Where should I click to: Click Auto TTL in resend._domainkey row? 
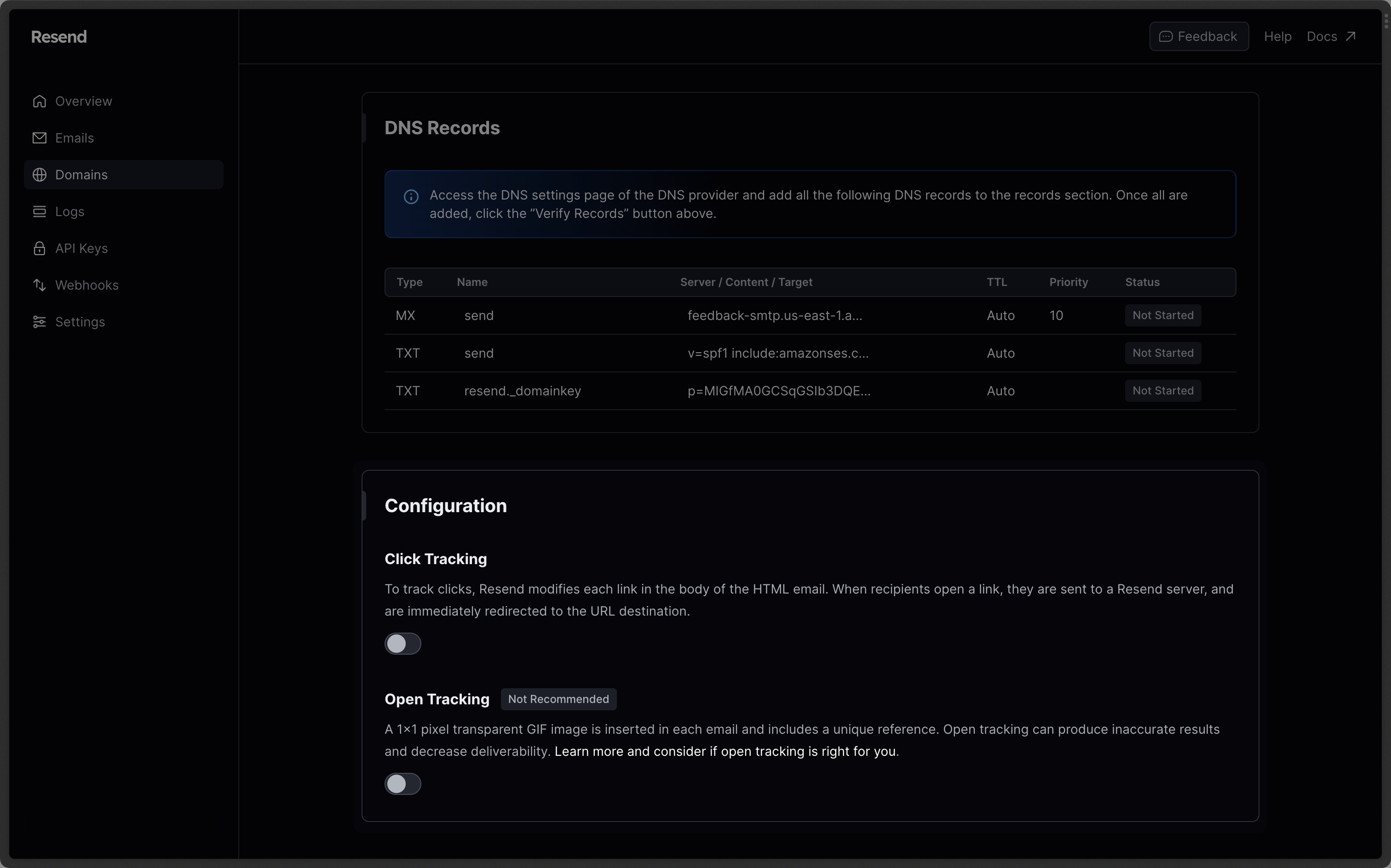pyautogui.click(x=1000, y=390)
